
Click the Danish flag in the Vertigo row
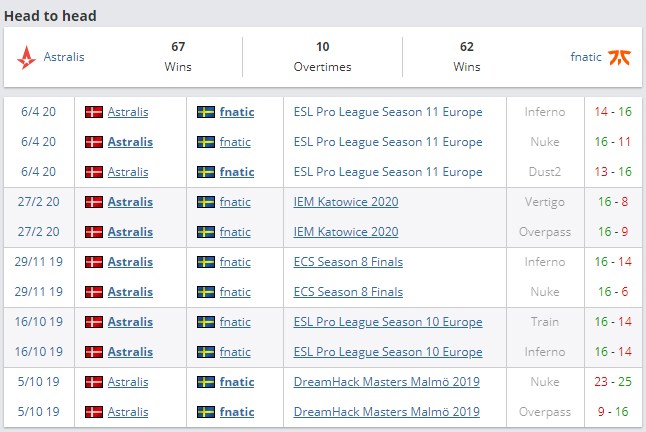pos(95,202)
